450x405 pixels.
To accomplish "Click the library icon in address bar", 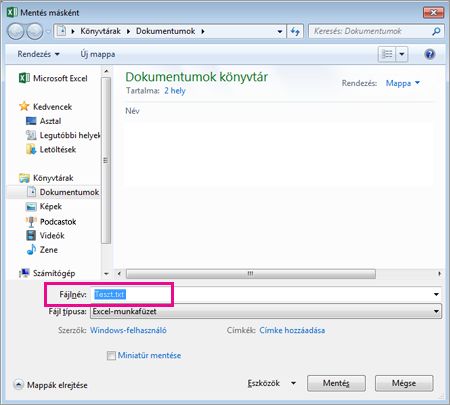I will (61, 31).
